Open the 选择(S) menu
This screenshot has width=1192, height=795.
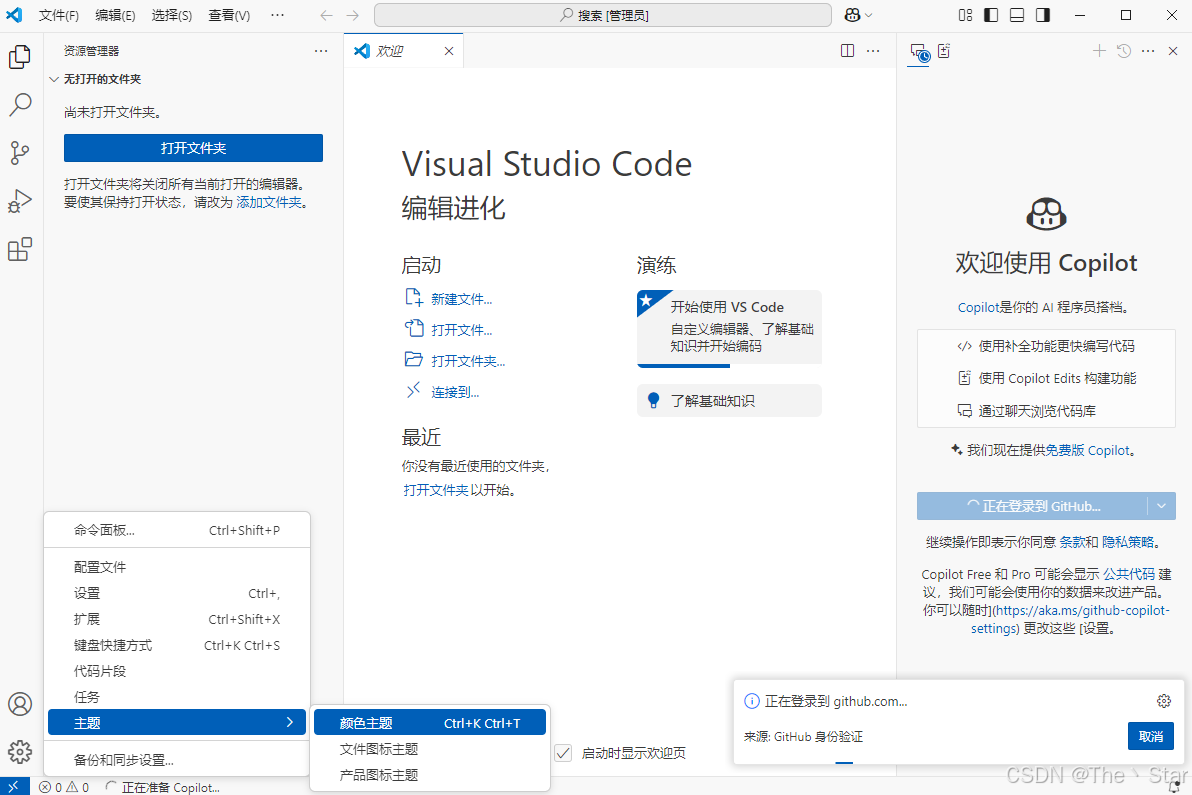pyautogui.click(x=172, y=15)
